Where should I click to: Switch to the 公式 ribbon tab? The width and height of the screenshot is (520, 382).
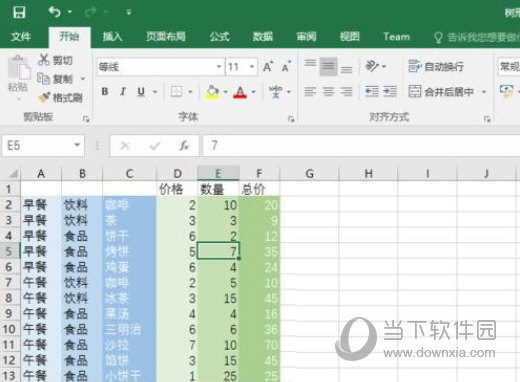coord(219,36)
